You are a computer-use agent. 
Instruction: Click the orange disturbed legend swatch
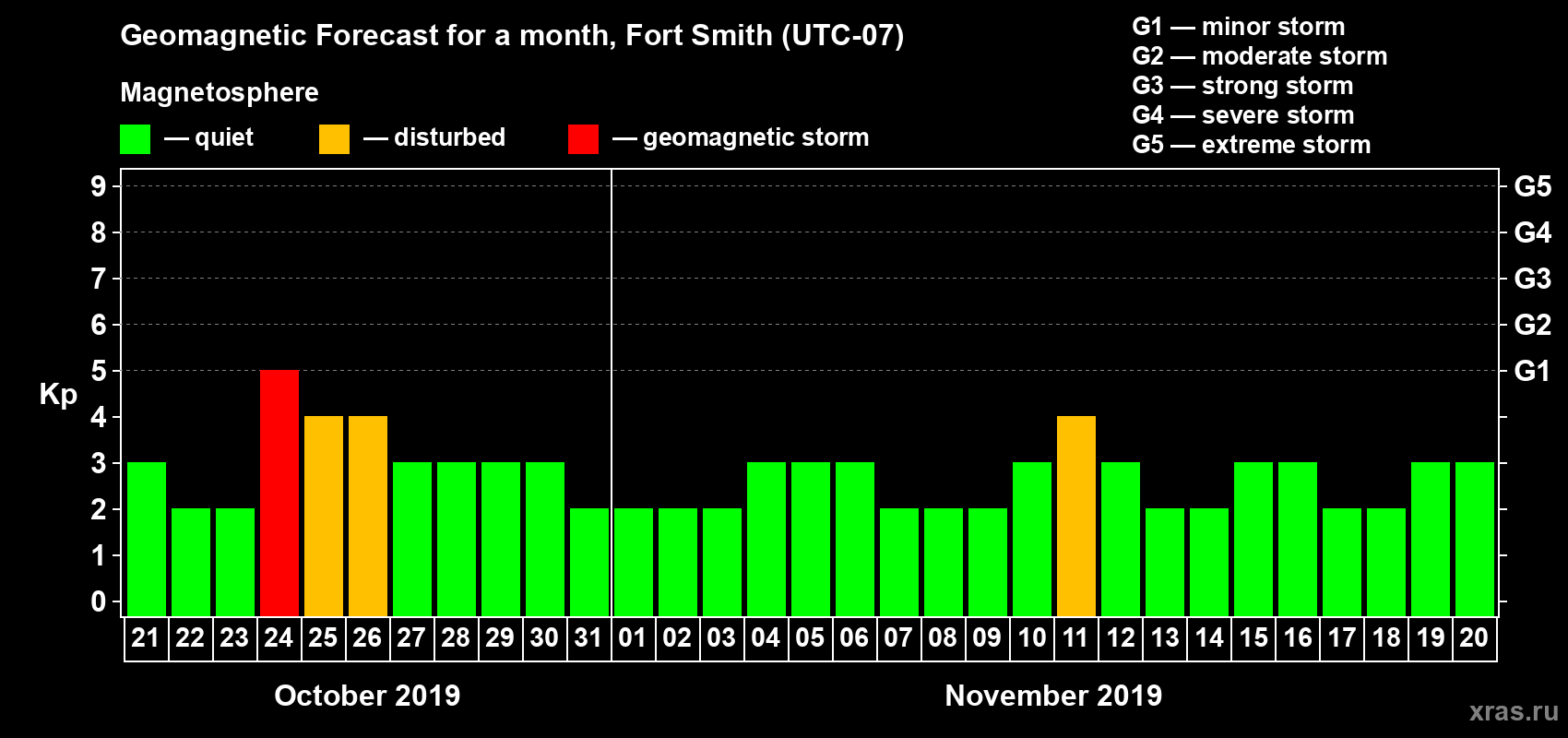pyautogui.click(x=334, y=139)
